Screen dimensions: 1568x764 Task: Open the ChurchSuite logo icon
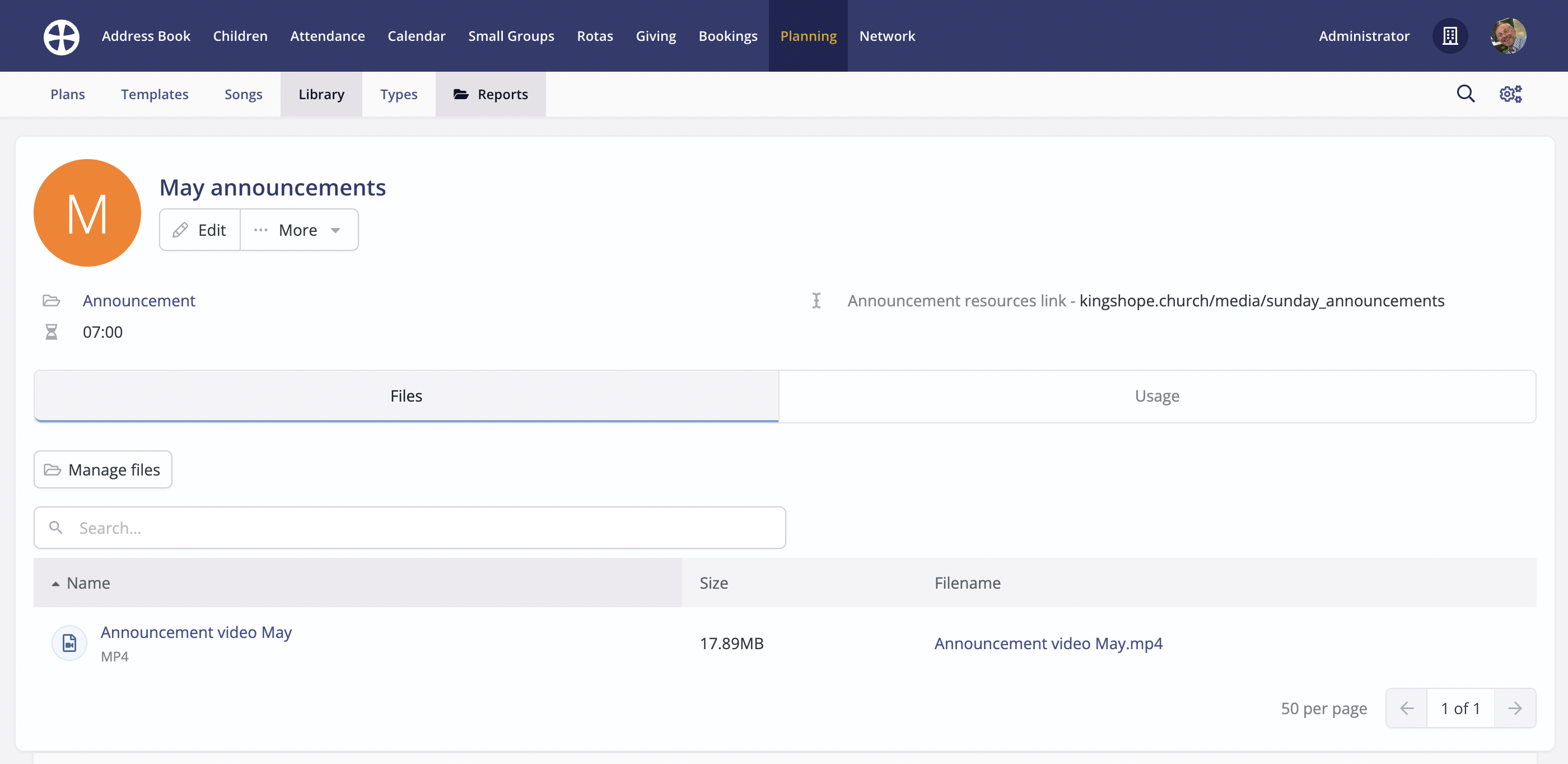(61, 36)
